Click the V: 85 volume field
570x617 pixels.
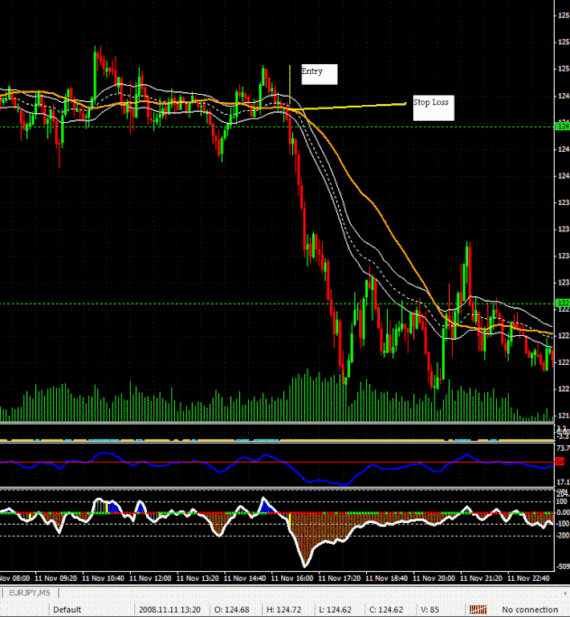pyautogui.click(x=430, y=610)
